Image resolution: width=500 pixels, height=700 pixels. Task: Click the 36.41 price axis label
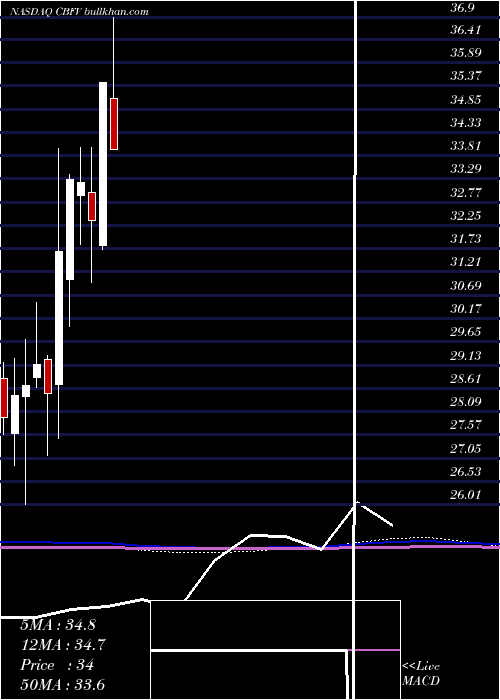(466, 30)
